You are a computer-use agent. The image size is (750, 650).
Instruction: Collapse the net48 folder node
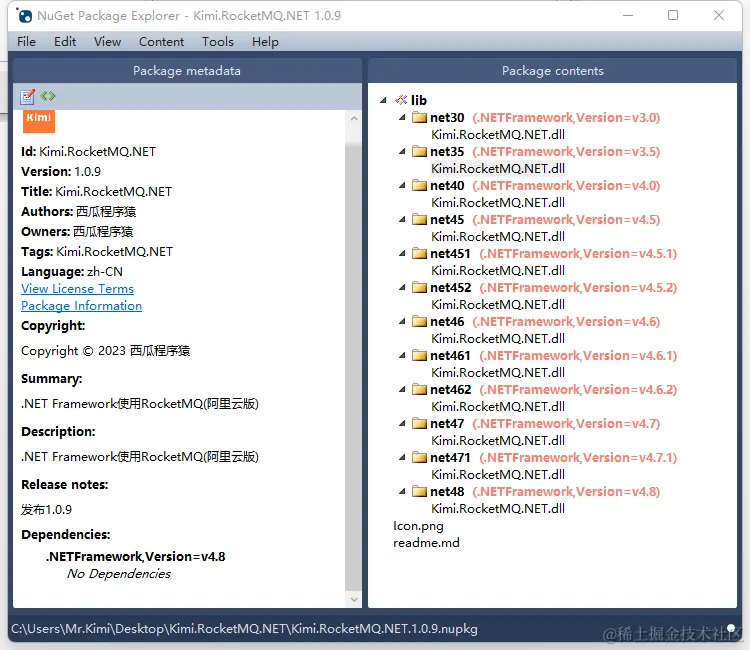pos(402,491)
